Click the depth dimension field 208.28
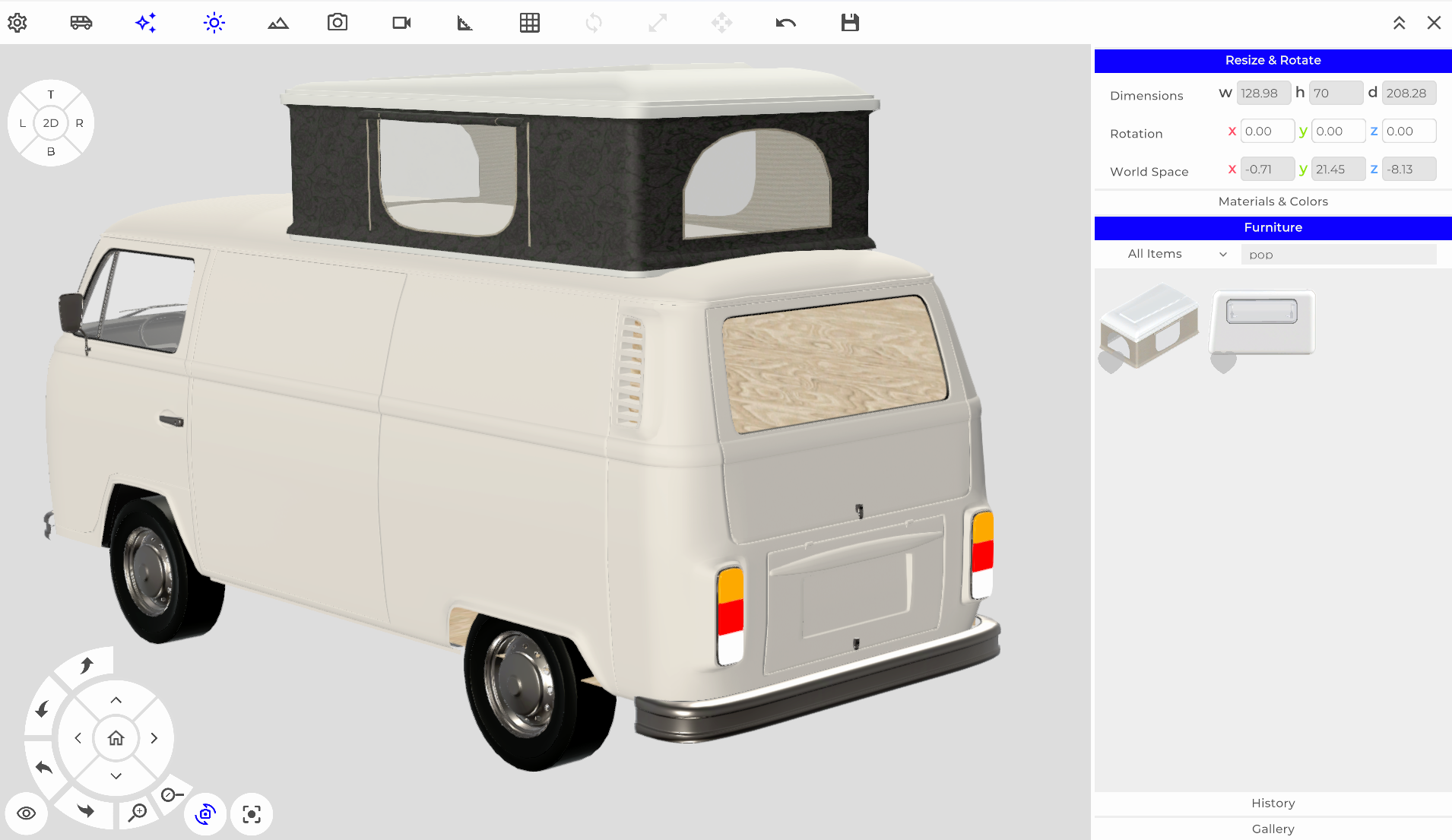1452x840 pixels. pos(1409,94)
